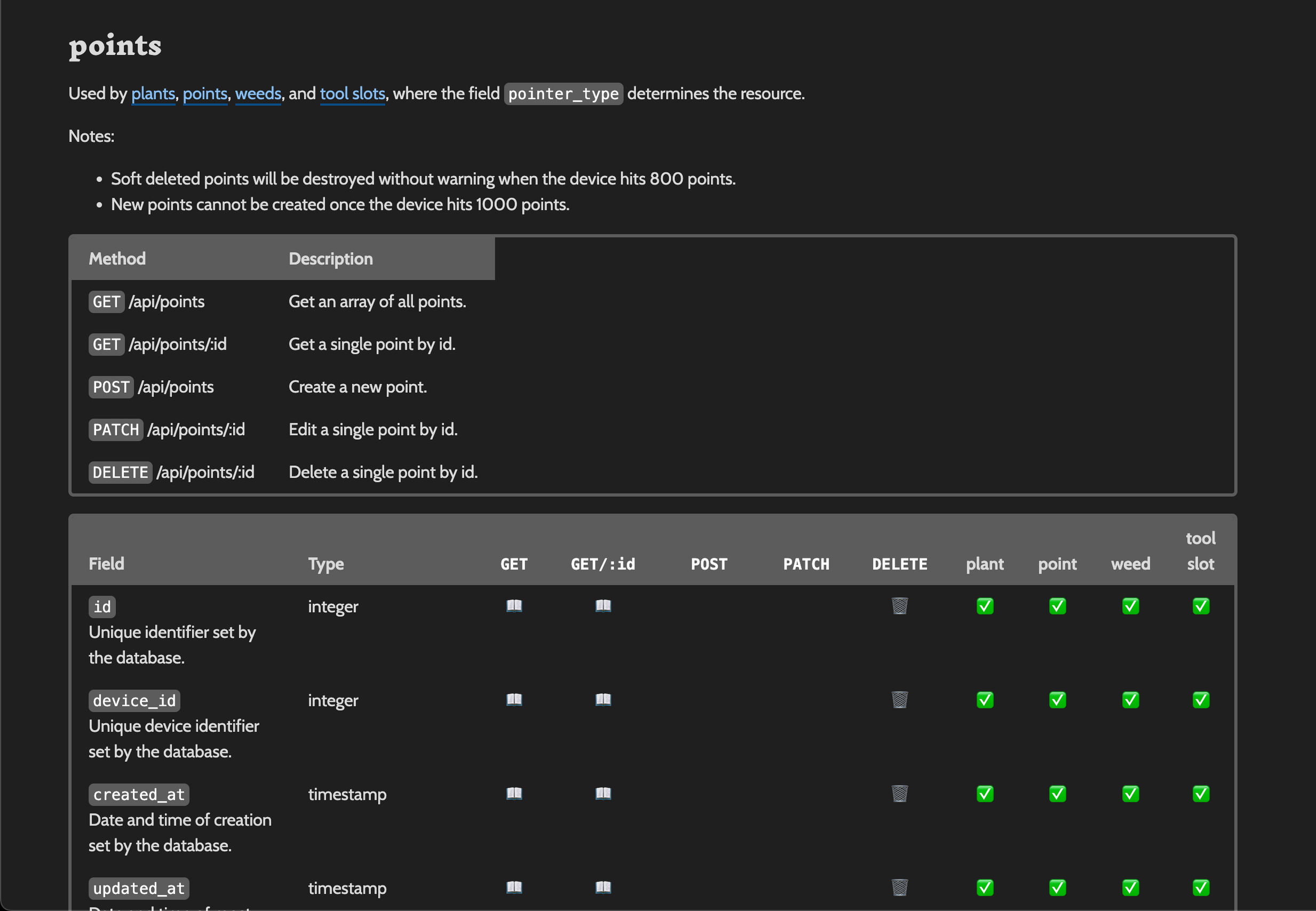Click the 'Type' column header
This screenshot has width=1316, height=911.
326,564
